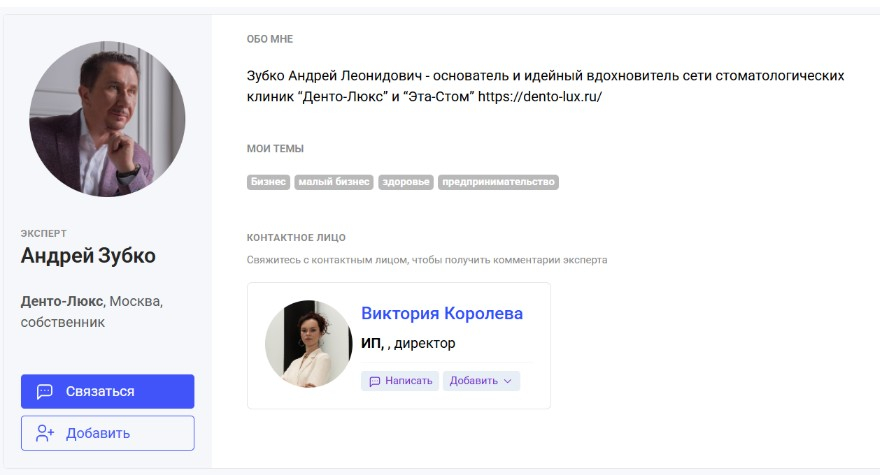Click the 'собственник' role text
This screenshot has width=880, height=475.
[63, 323]
